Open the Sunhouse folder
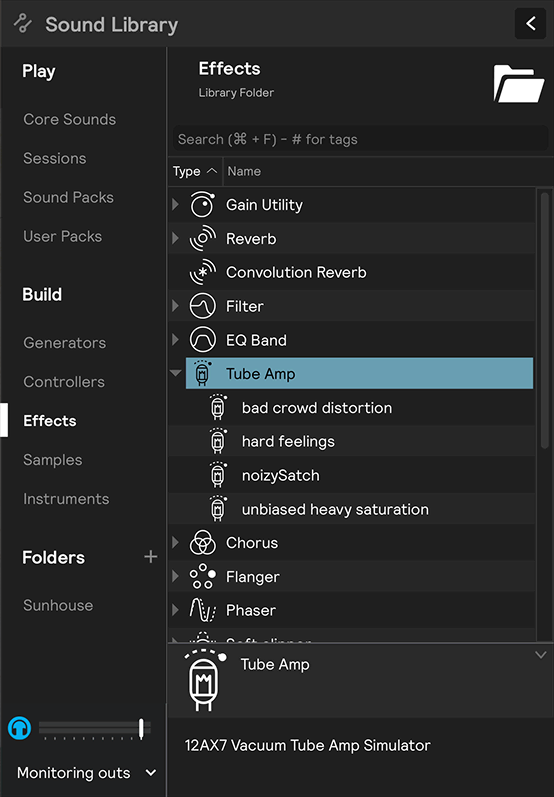The image size is (554, 797). pyautogui.click(x=58, y=605)
